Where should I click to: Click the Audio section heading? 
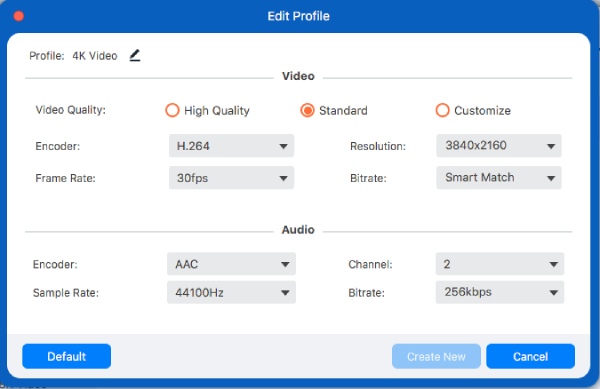[298, 229]
